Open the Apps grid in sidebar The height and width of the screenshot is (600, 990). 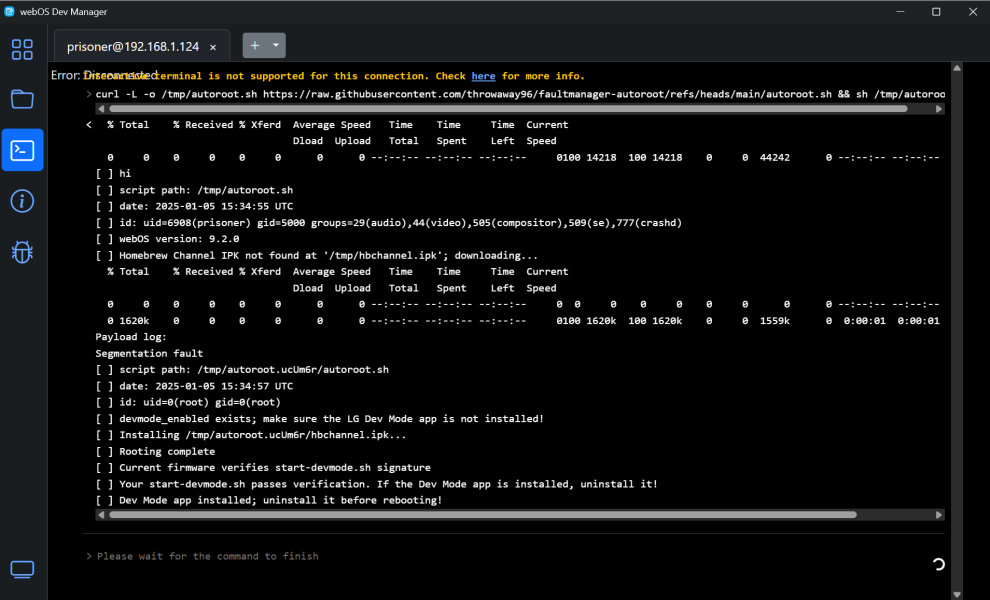pos(22,49)
